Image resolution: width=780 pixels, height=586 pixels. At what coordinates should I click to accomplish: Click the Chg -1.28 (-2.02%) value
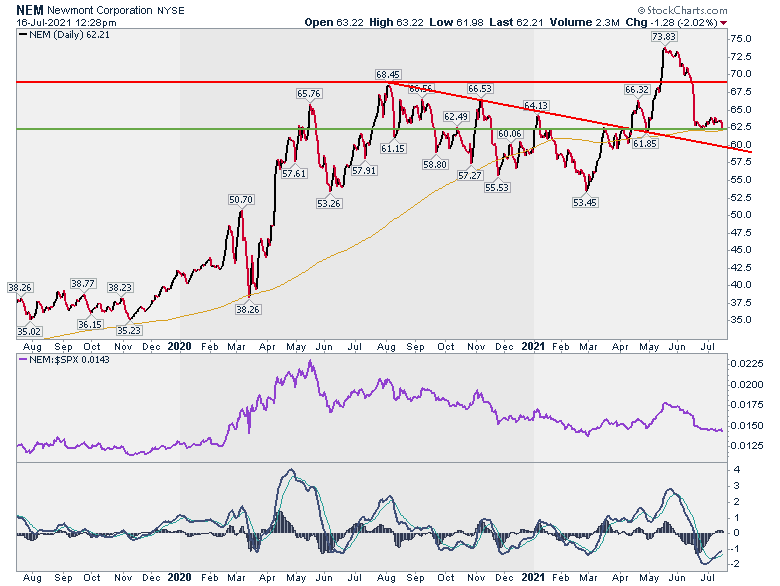pos(672,22)
